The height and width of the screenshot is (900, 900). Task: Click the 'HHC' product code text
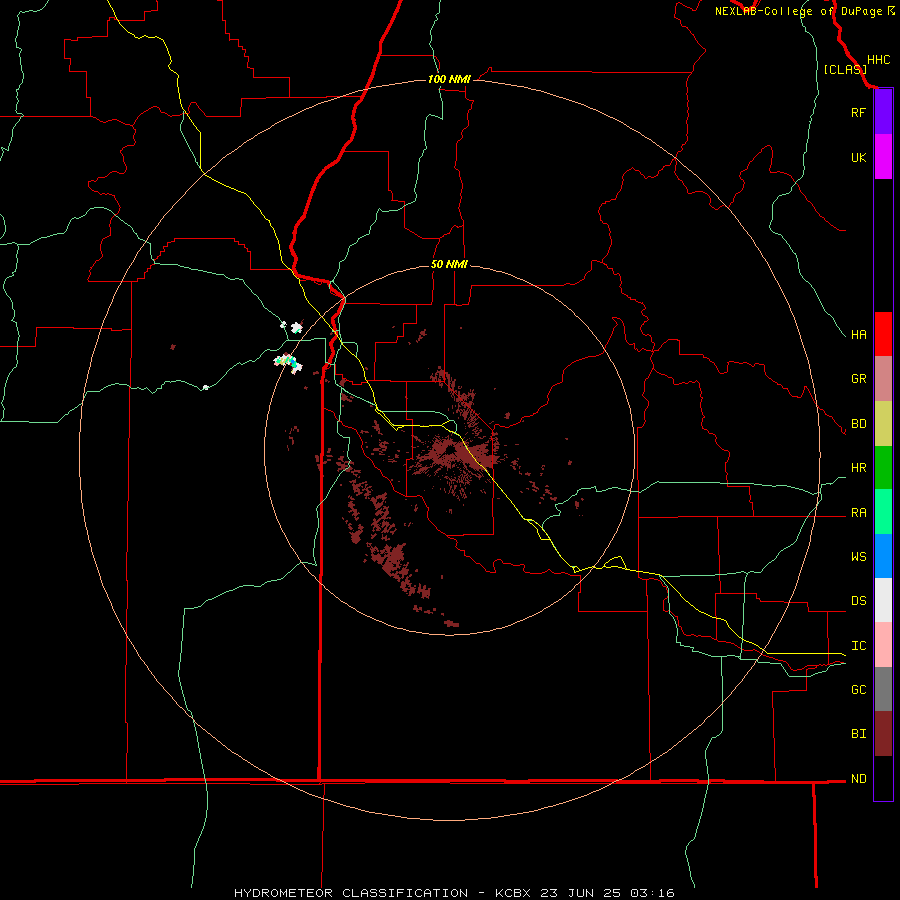coord(878,60)
